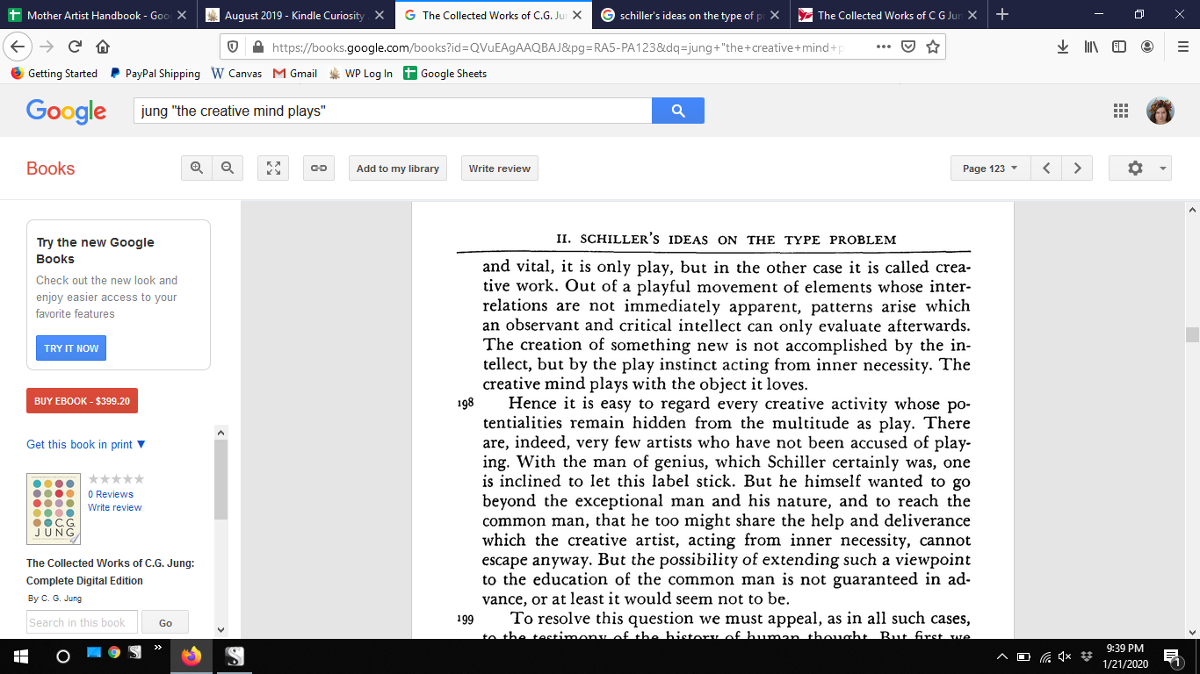
Task: Click the Search in this book field
Action: [x=82, y=622]
